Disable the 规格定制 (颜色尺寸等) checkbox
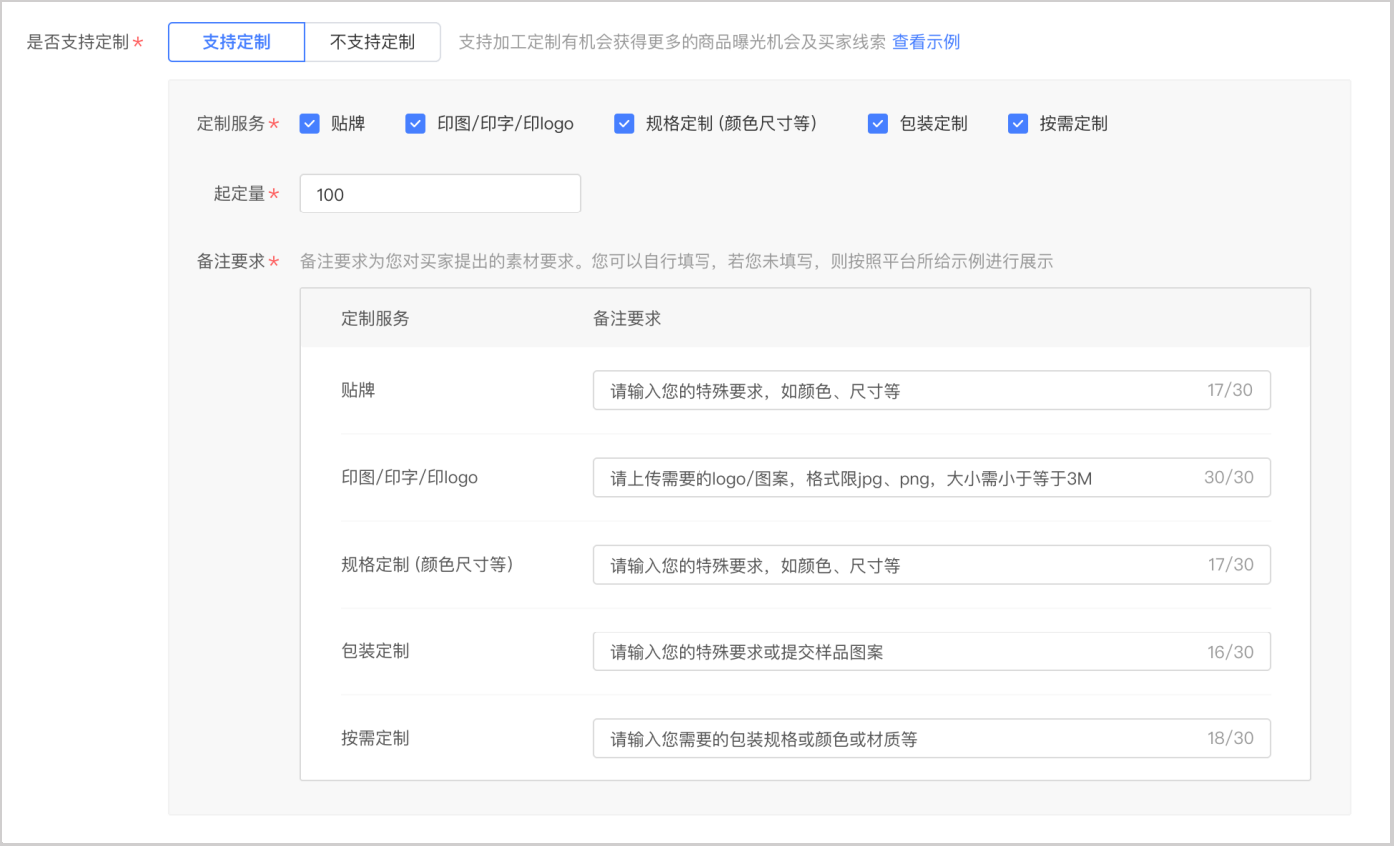The width and height of the screenshot is (1394, 848). [x=624, y=124]
